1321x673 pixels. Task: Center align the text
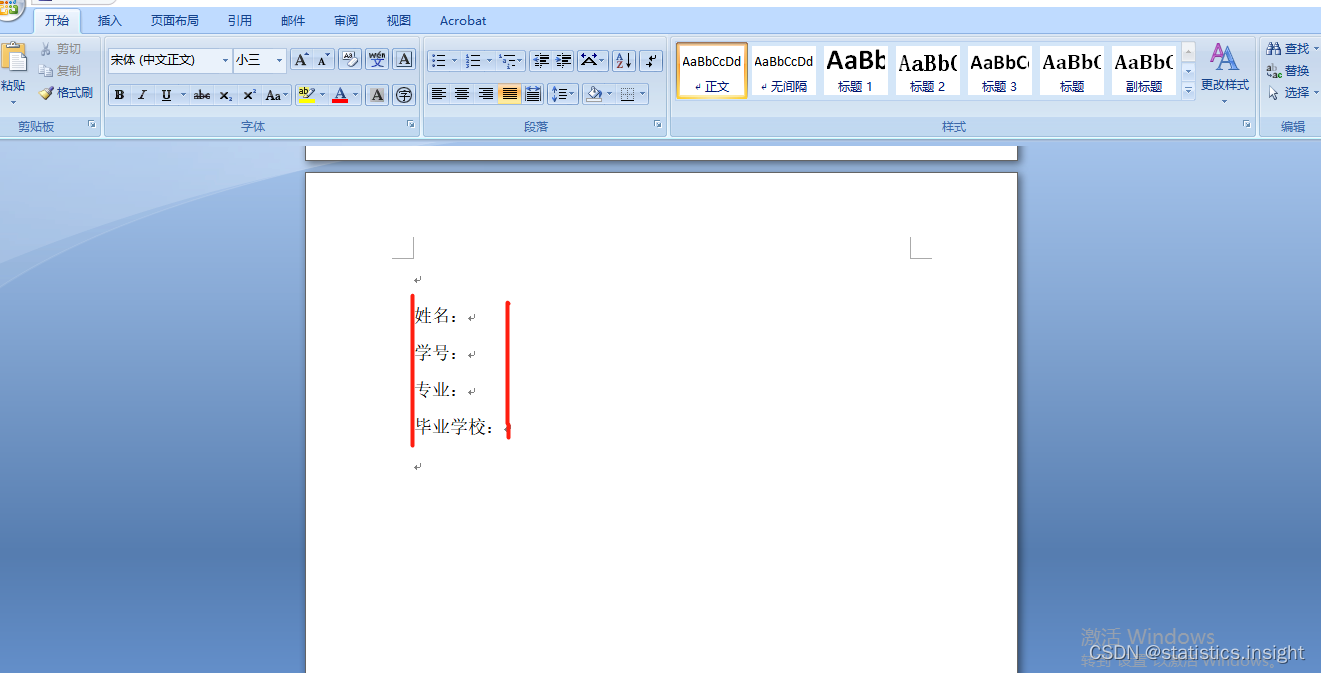point(462,94)
